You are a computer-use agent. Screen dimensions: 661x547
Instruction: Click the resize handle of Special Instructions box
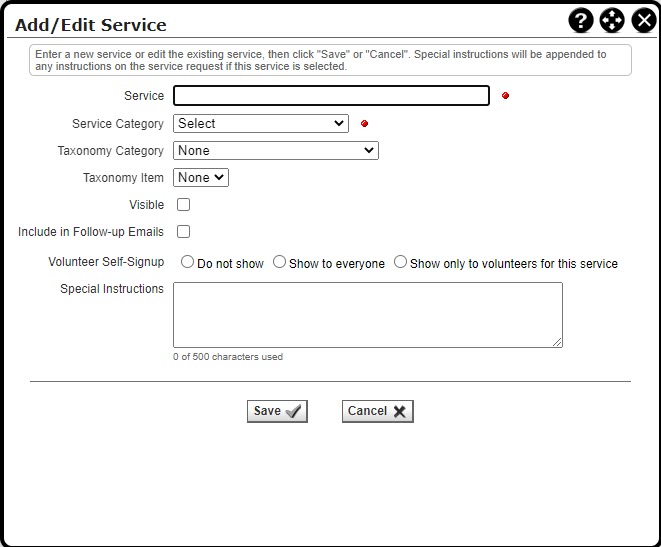tap(557, 342)
